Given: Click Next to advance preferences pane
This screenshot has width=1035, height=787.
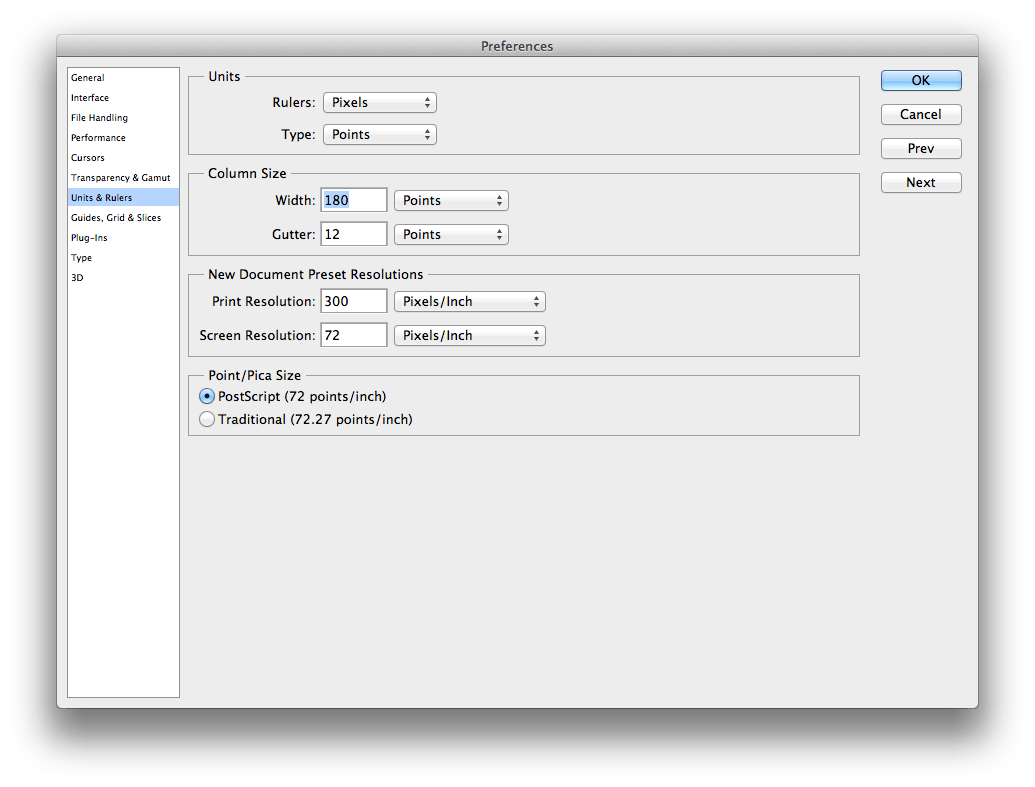Looking at the screenshot, I should click(x=920, y=183).
